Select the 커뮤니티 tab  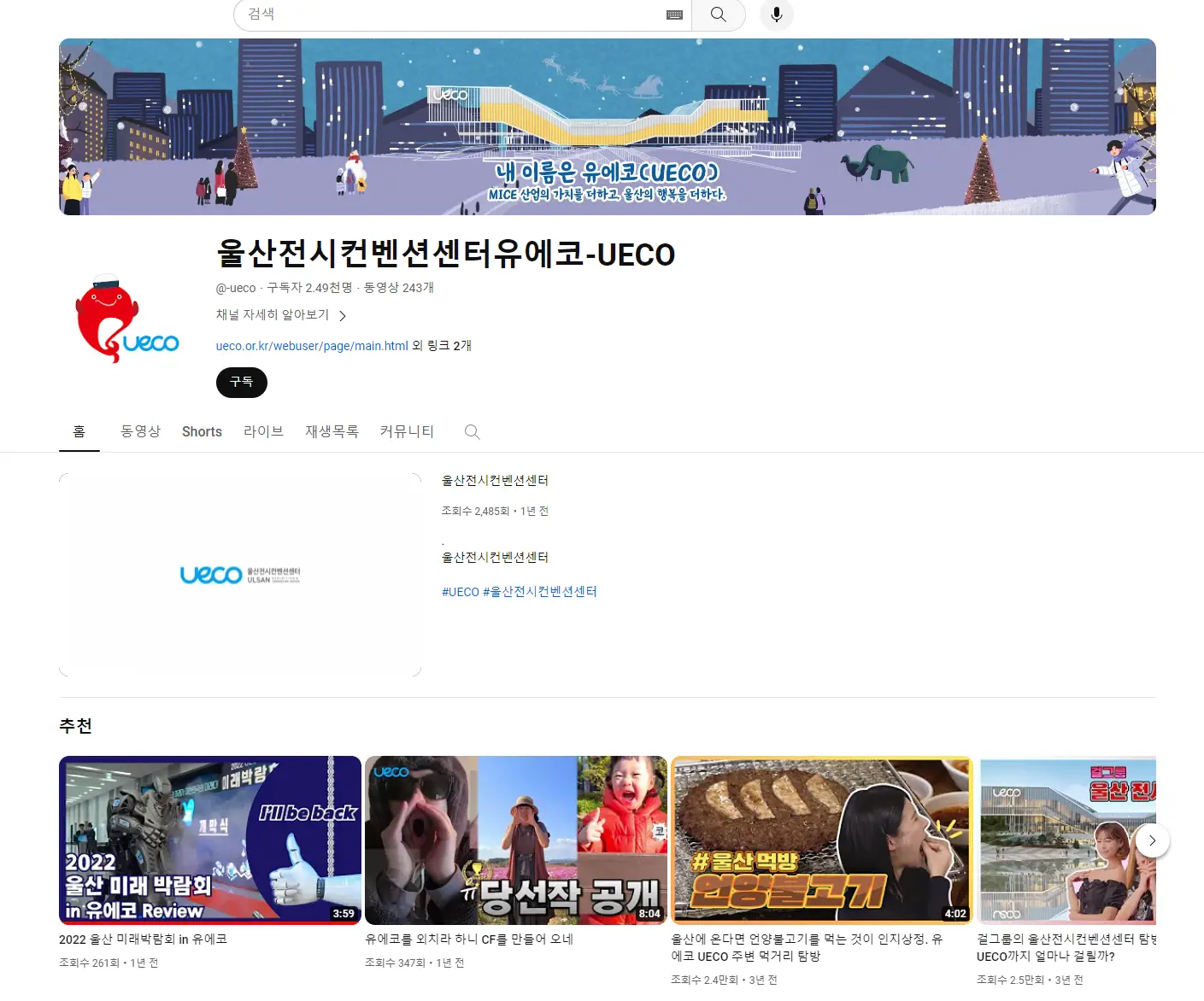click(406, 431)
